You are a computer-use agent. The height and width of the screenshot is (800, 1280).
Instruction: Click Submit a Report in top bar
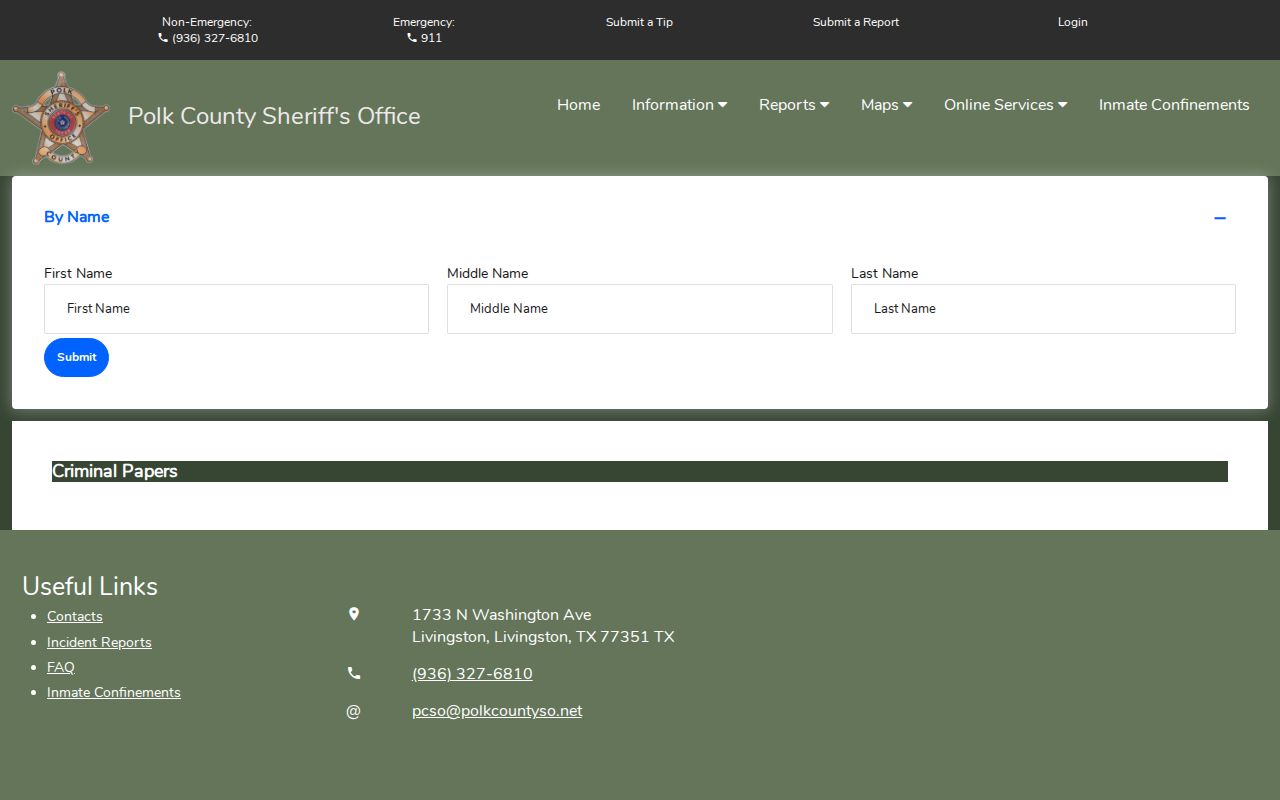pos(856,22)
